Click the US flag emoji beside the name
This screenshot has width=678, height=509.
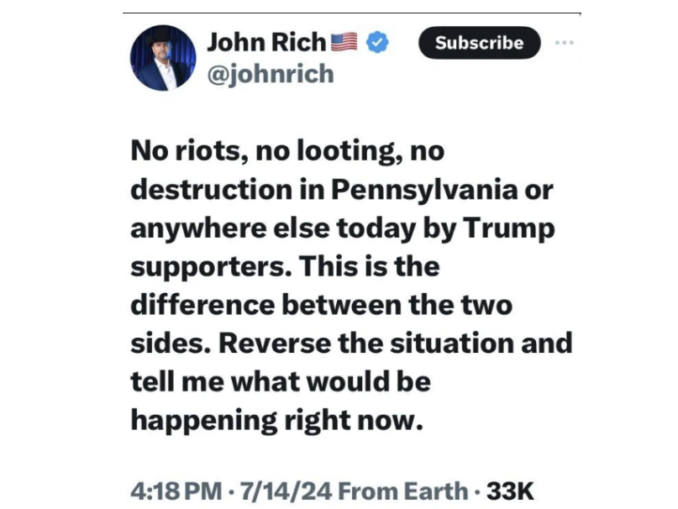[x=344, y=43]
